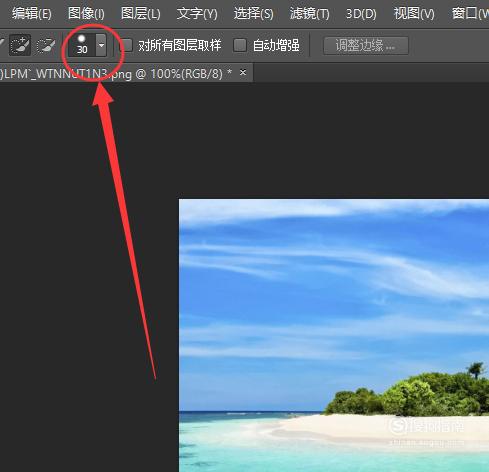Open the 图层(L) menu
The width and height of the screenshot is (489, 472).
pyautogui.click(x=141, y=14)
